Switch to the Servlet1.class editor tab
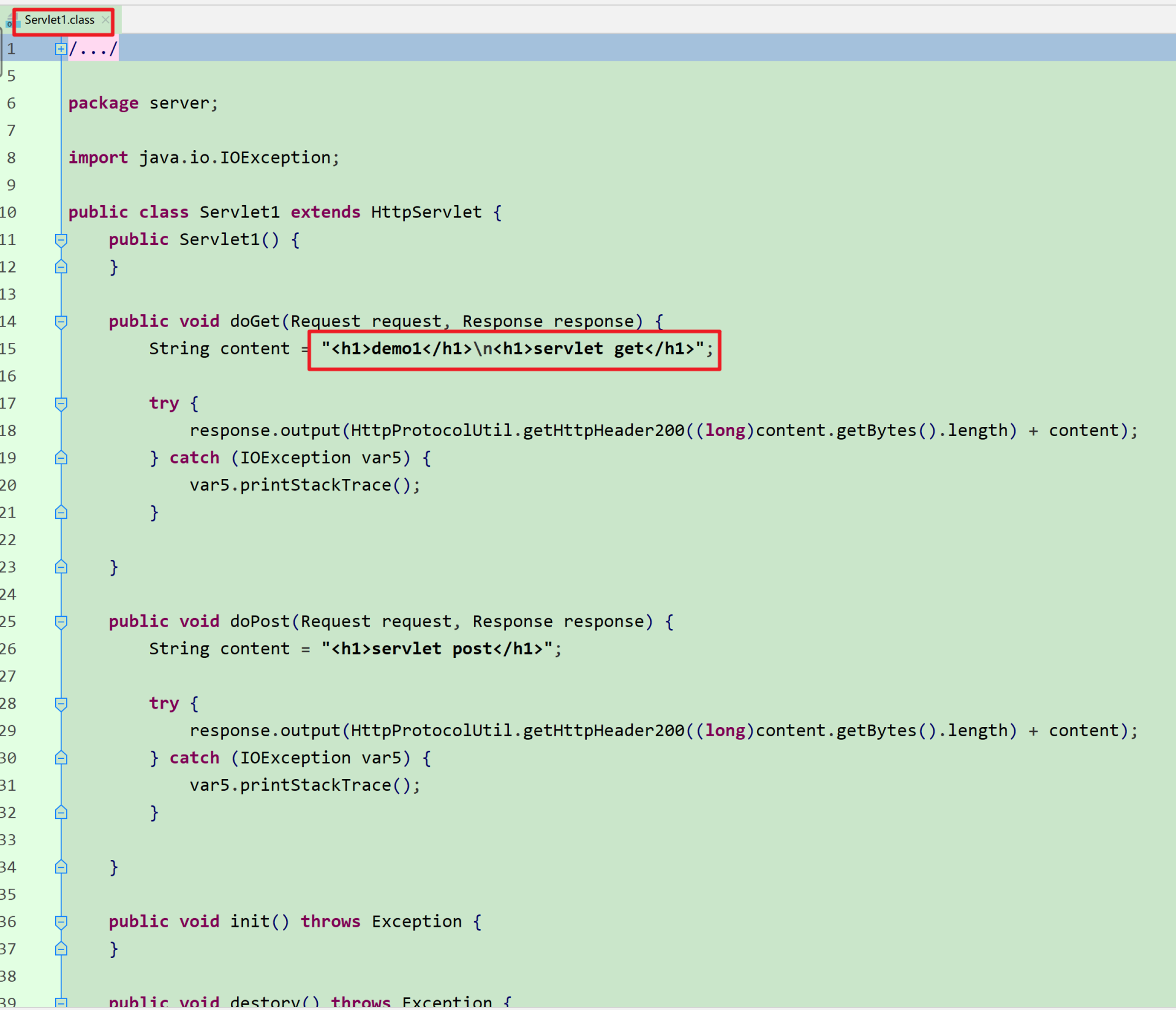This screenshot has width=1176, height=1010. pyautogui.click(x=59, y=20)
